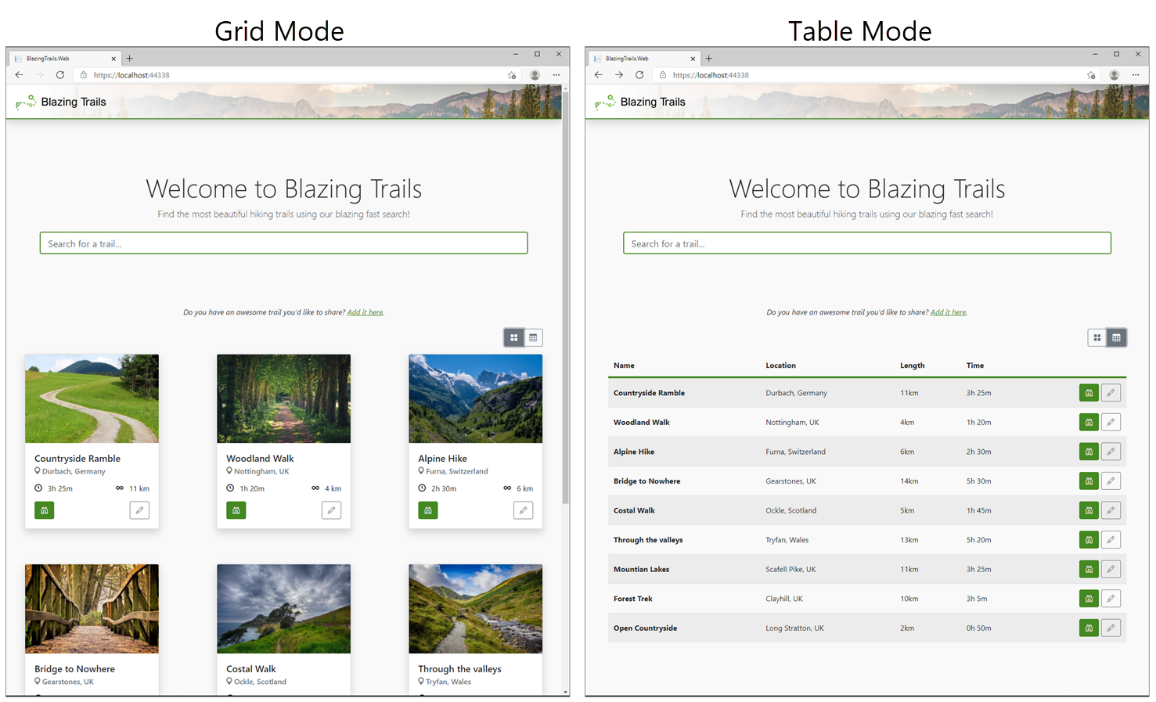The width and height of the screenshot is (1156, 702).
Task: Select the view icon for Countryside Ramble row
Action: (x=1089, y=392)
